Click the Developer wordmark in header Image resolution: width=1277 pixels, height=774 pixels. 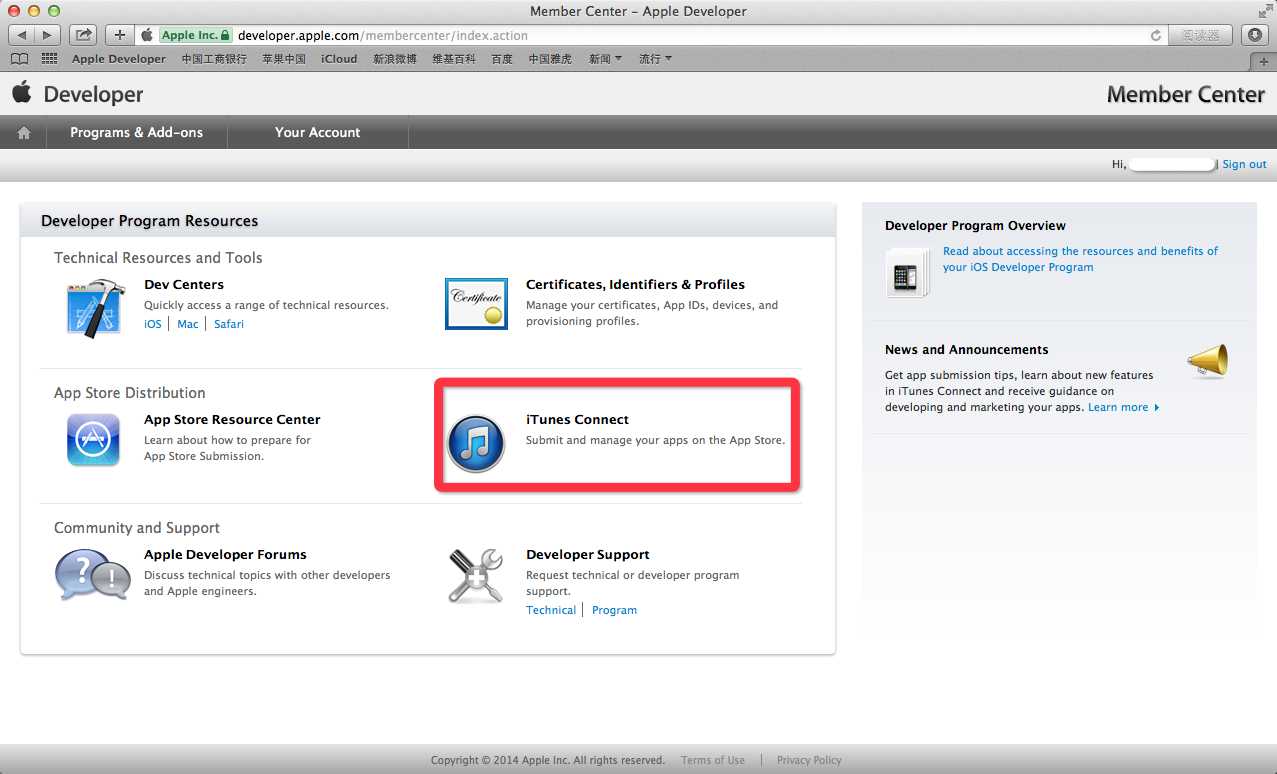(93, 95)
